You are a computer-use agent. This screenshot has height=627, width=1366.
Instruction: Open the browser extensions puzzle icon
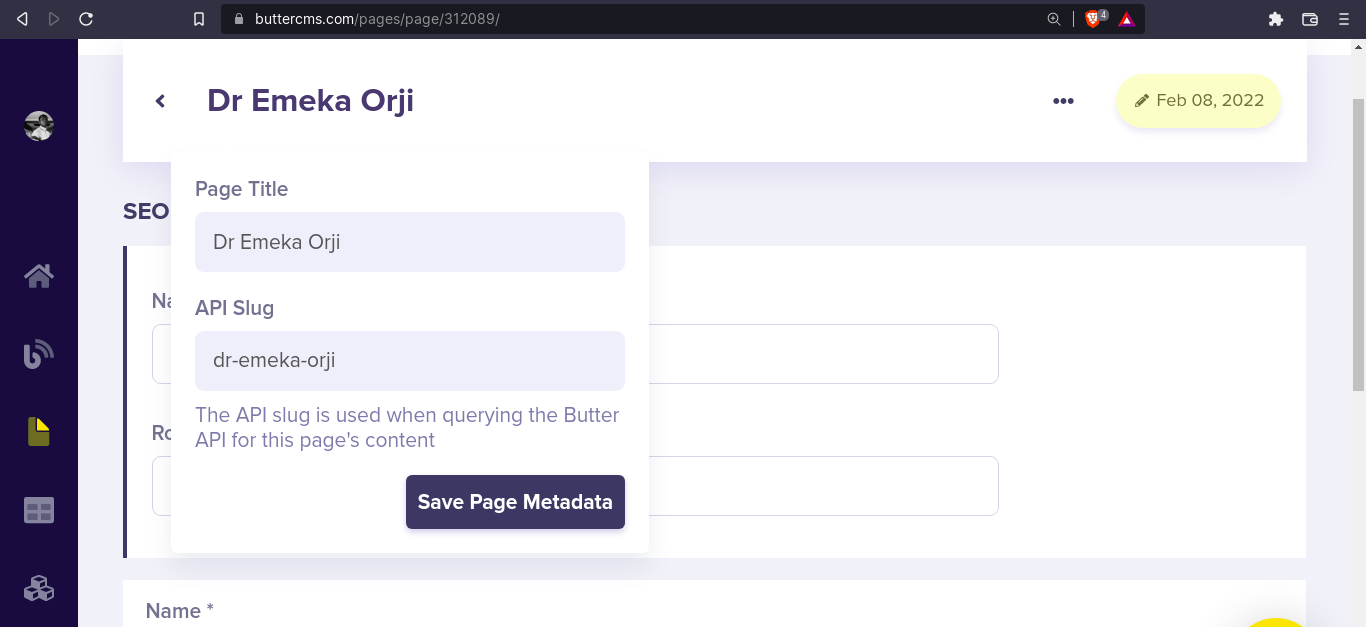coord(1275,19)
